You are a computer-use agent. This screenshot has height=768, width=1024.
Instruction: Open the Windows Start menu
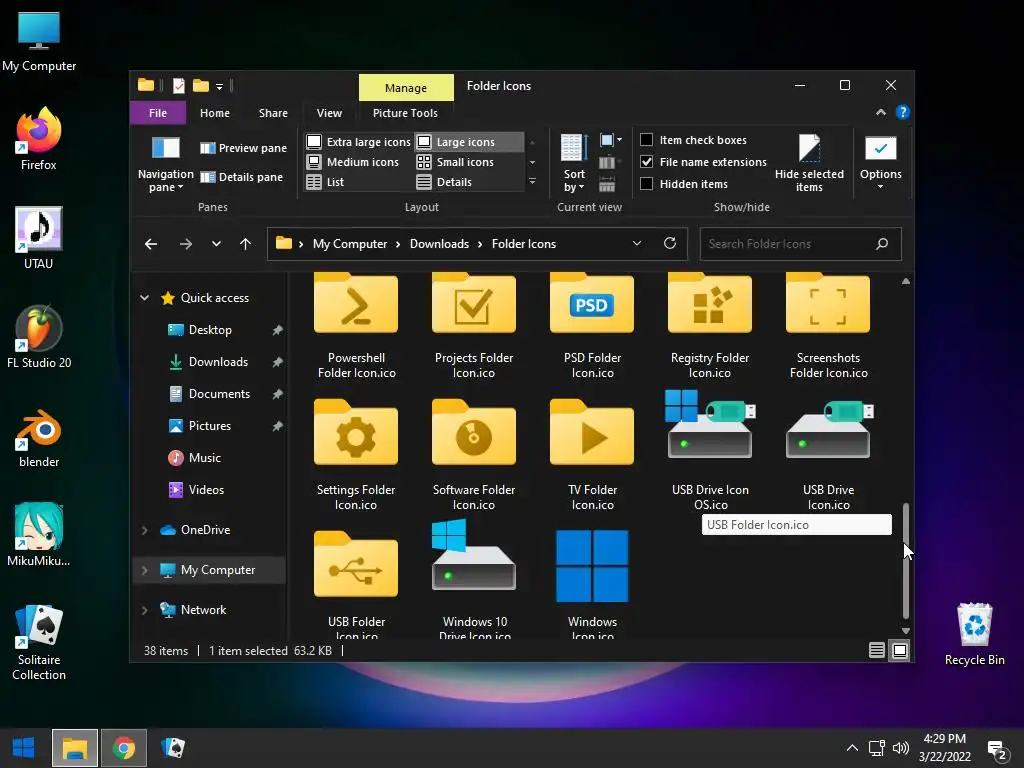click(24, 748)
